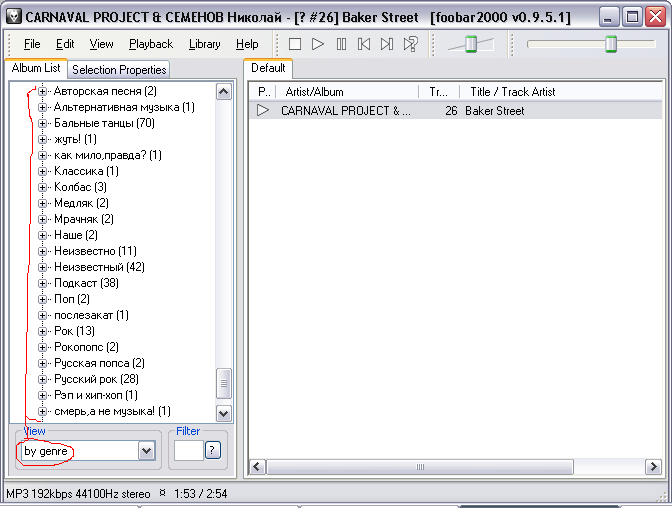Open the File menu

pos(32,44)
